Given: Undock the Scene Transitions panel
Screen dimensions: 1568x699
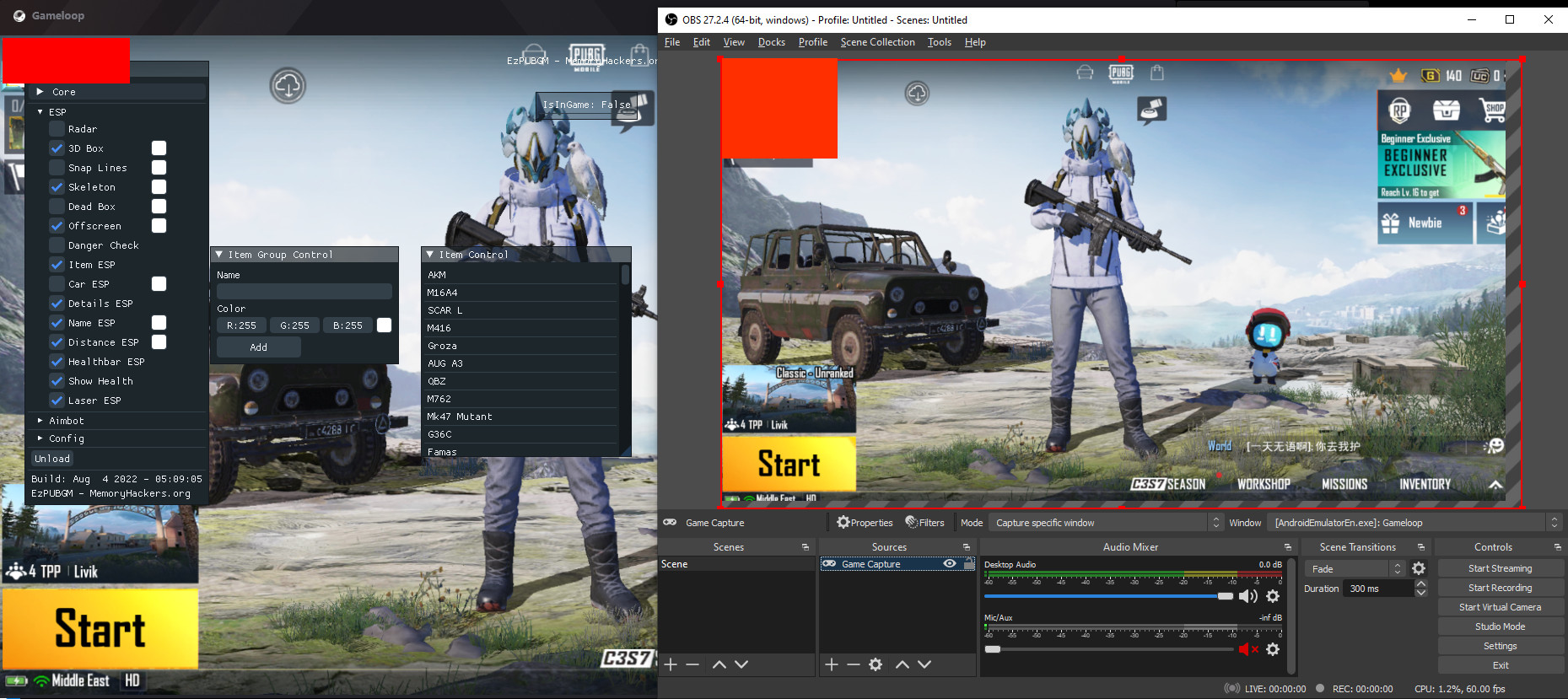Looking at the screenshot, I should point(1421,547).
